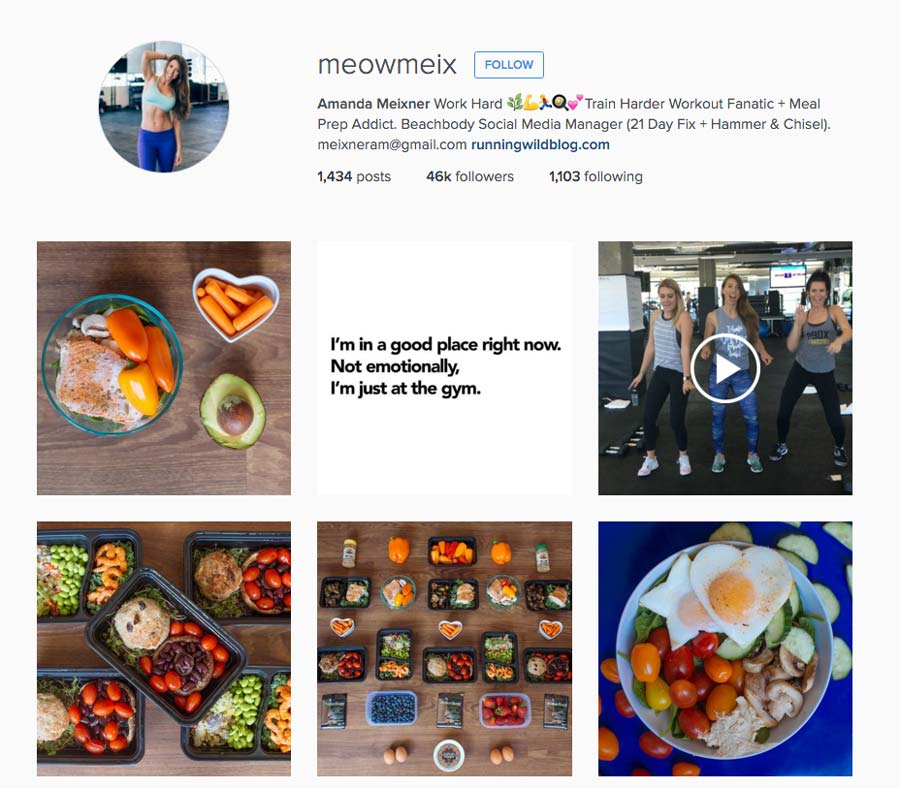View the 1,103 following list
This screenshot has height=788, width=900.
(595, 176)
